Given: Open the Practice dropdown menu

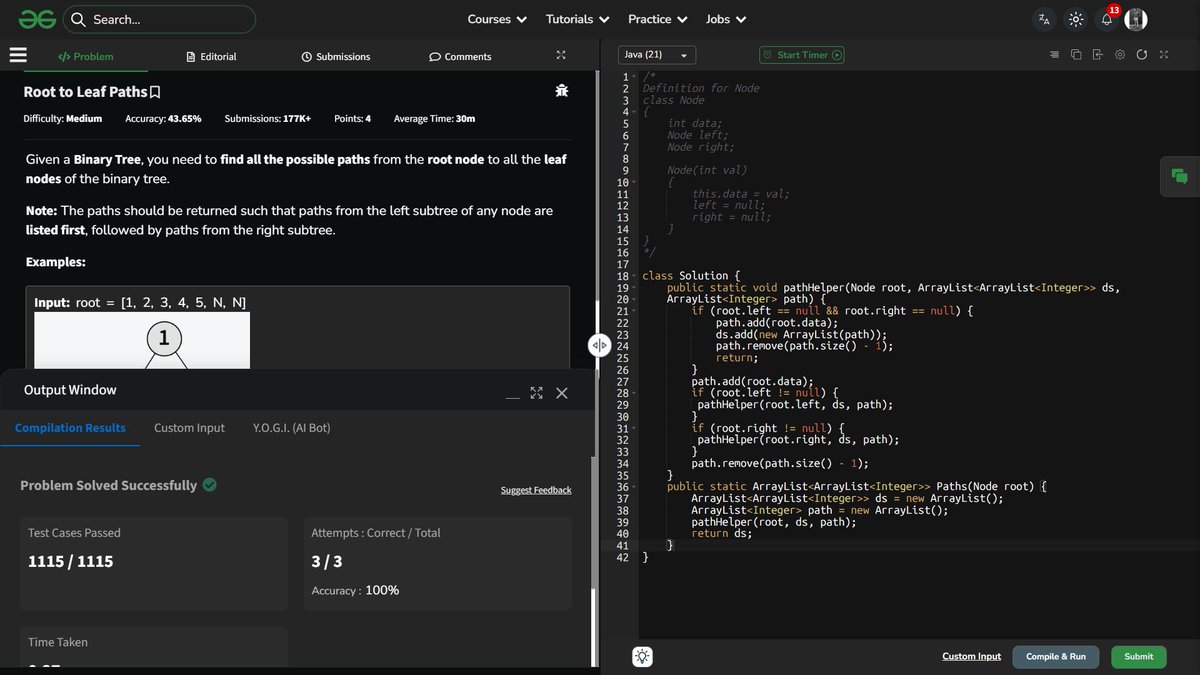Looking at the screenshot, I should [x=657, y=19].
